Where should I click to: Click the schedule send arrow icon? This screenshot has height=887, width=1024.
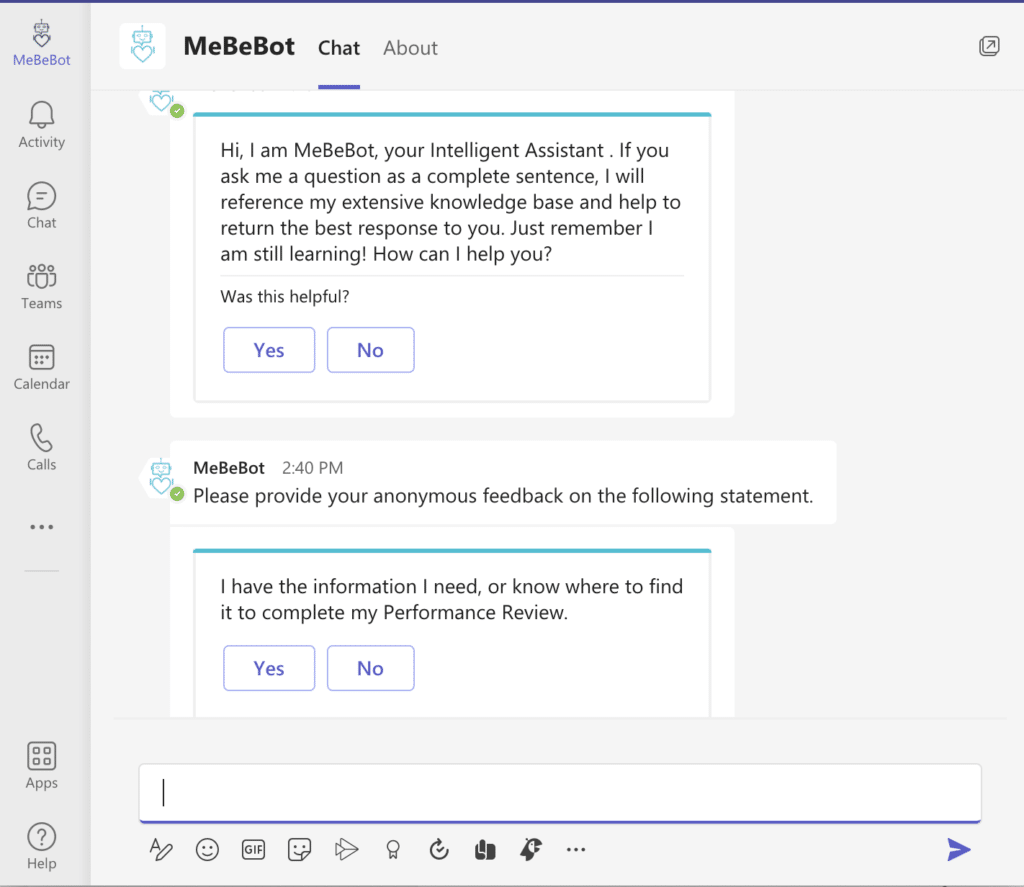point(346,850)
